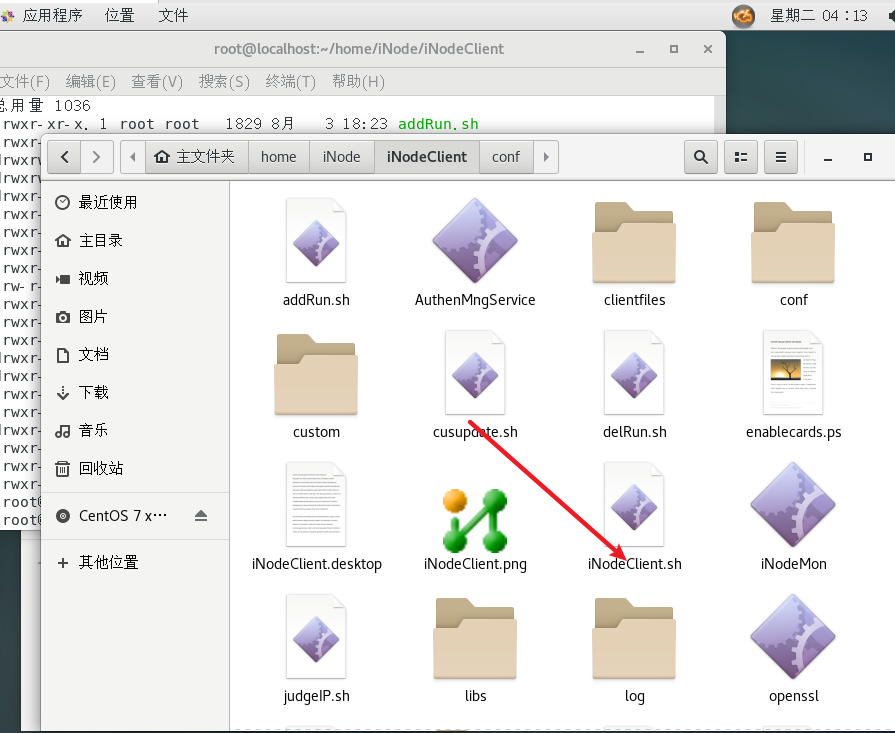Viewport: 895px width, 733px height.
Task: Go to conf segment in path bar
Action: click(x=506, y=157)
